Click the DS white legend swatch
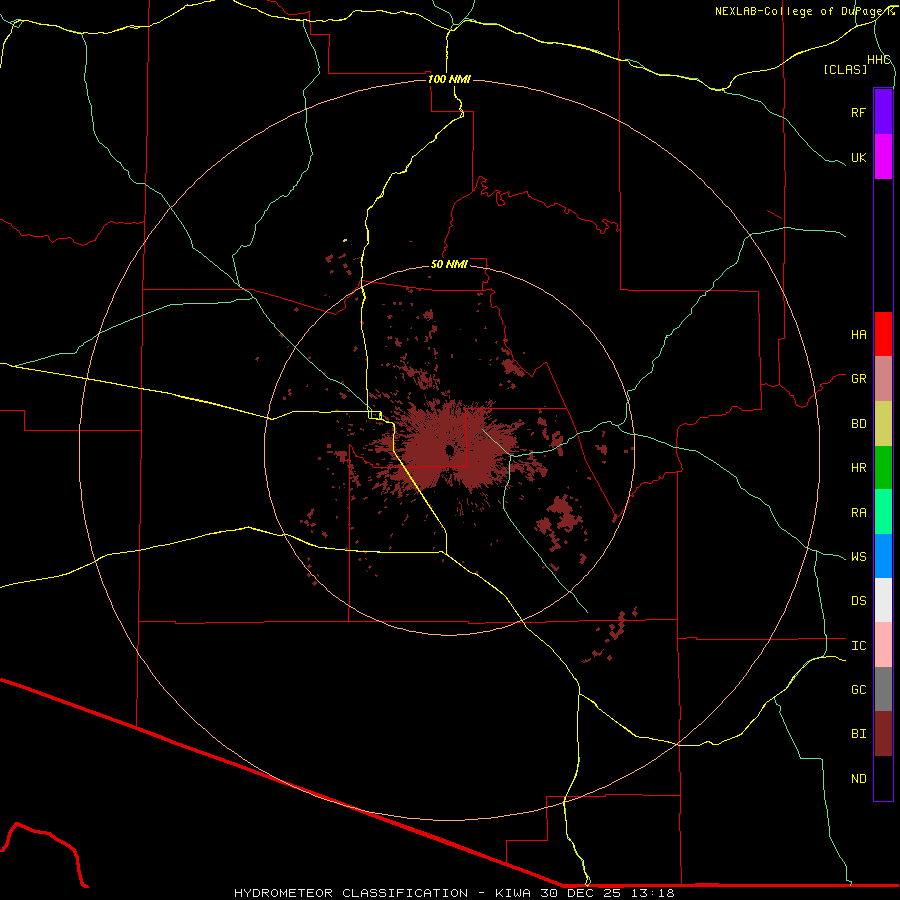 coord(883,600)
